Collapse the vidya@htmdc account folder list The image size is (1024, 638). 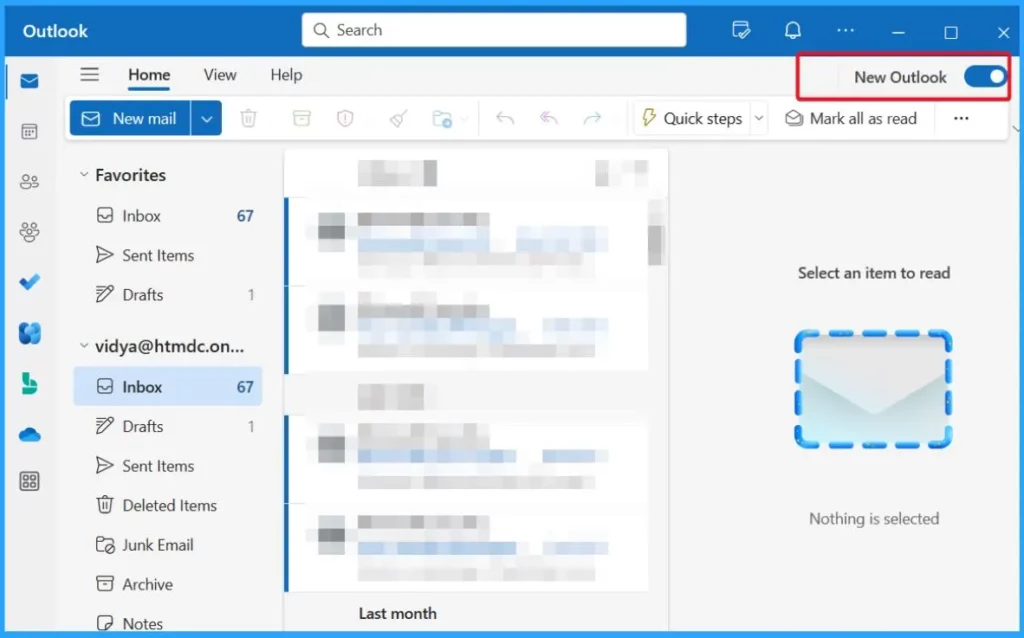point(84,345)
